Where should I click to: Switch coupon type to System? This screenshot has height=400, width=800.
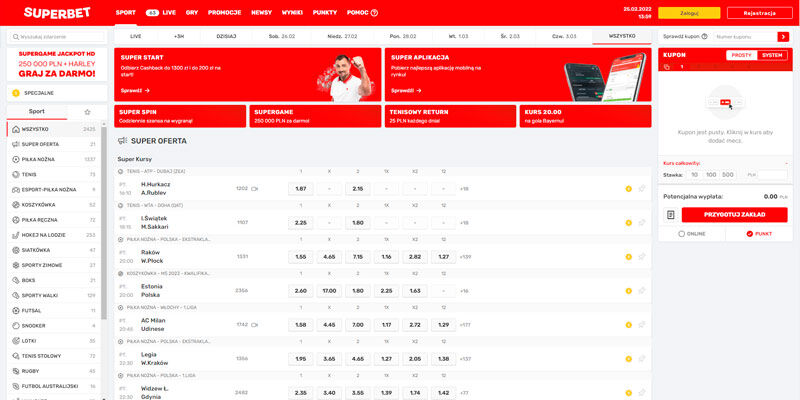coord(772,55)
